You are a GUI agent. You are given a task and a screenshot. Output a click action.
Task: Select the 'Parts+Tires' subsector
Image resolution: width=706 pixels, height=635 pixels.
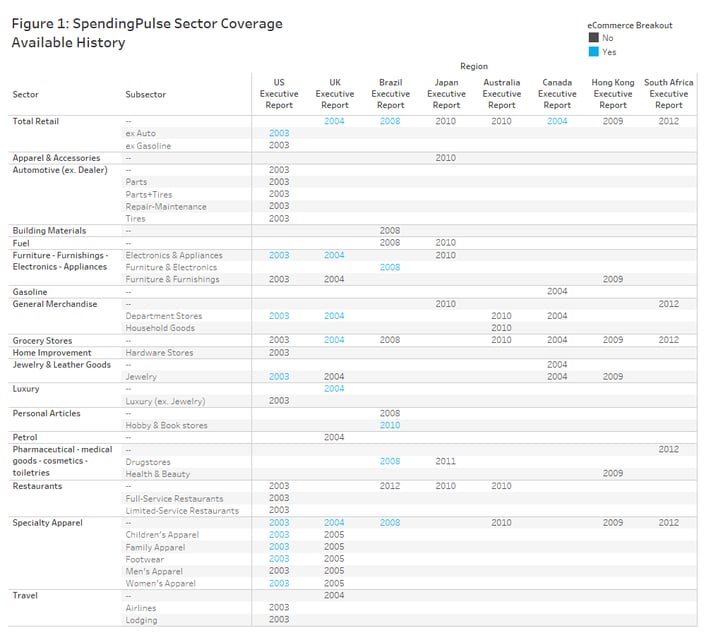[x=149, y=195]
